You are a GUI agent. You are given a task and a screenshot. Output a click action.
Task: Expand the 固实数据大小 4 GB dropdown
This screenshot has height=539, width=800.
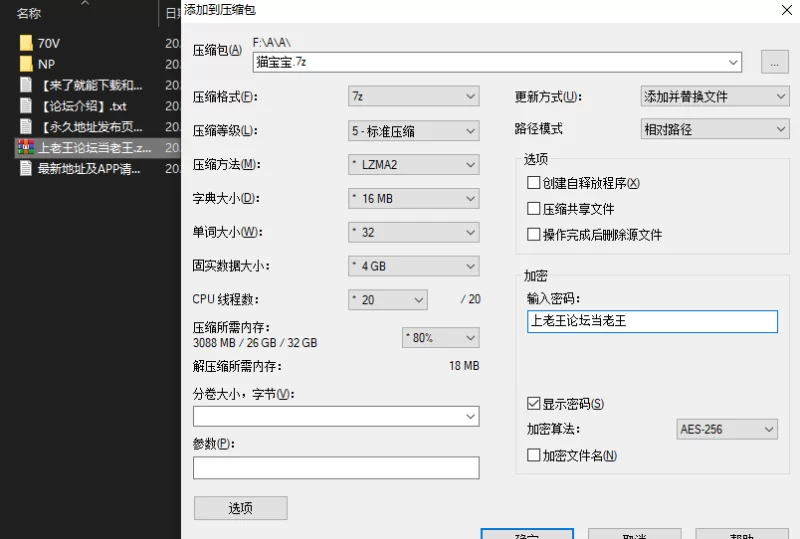[414, 266]
